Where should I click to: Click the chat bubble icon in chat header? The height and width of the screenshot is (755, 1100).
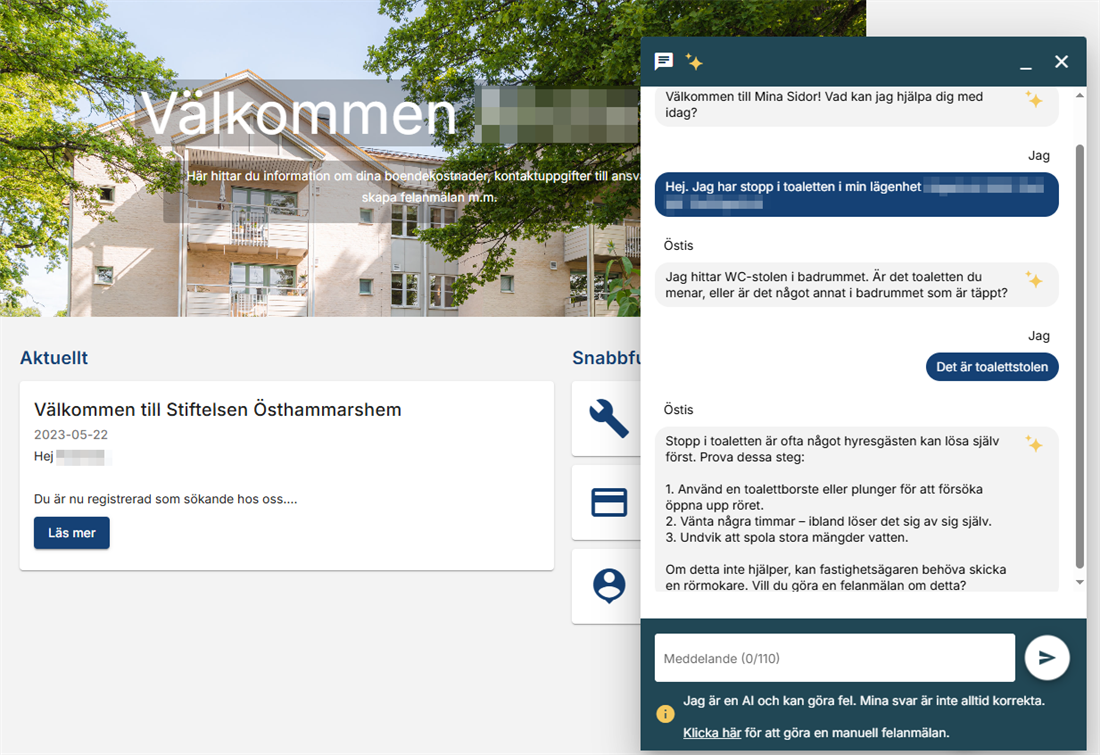(663, 62)
